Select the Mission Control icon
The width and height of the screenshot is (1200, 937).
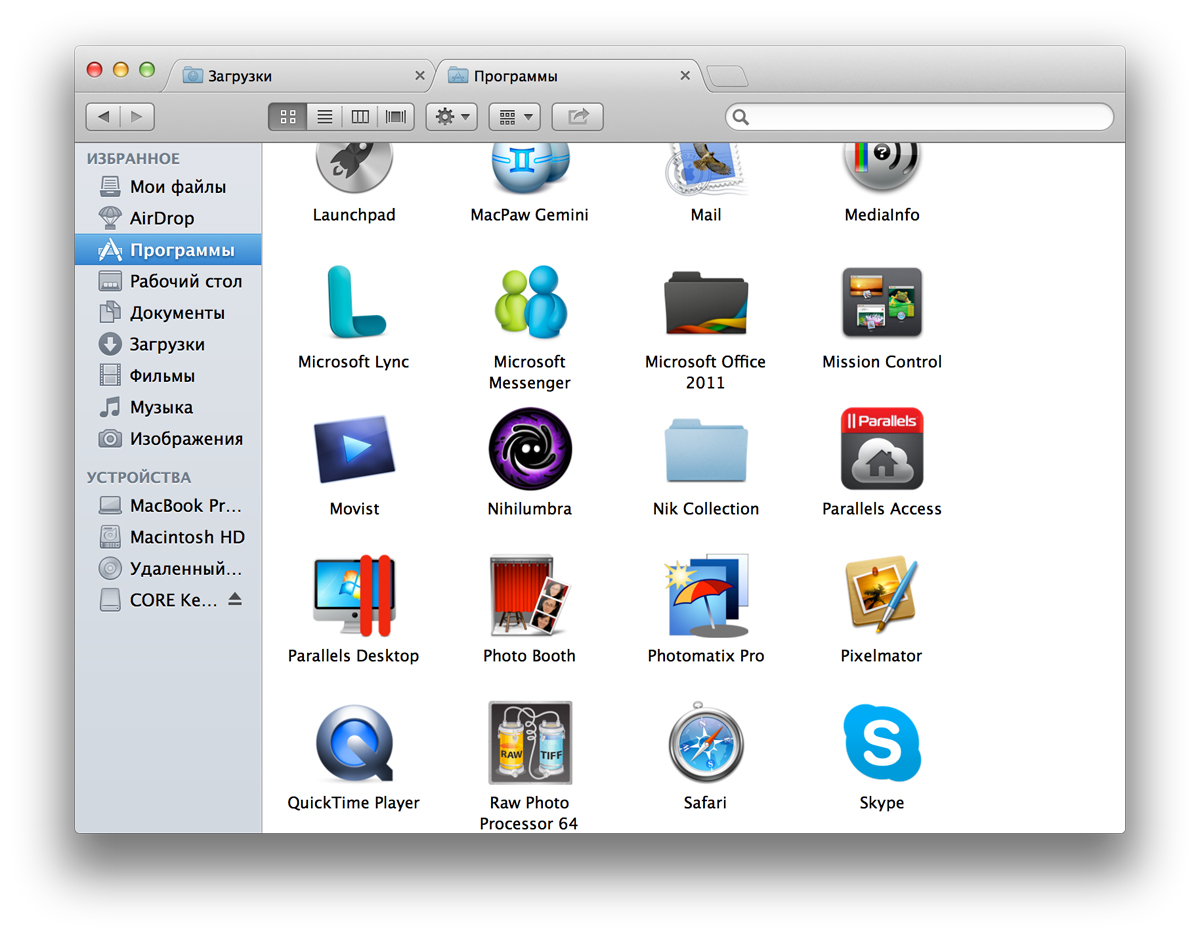[881, 303]
